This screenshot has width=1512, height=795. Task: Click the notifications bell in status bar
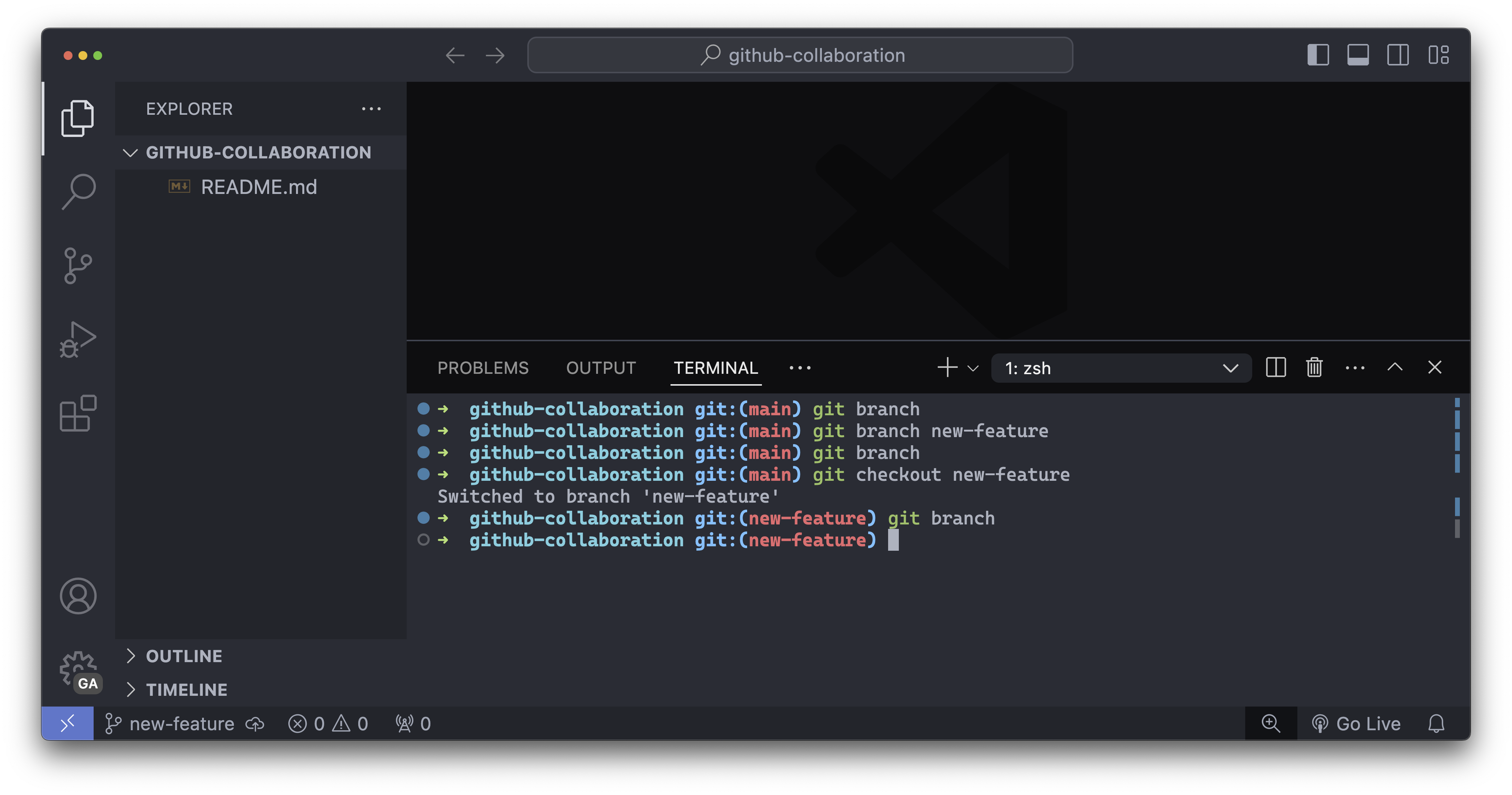coord(1436,723)
